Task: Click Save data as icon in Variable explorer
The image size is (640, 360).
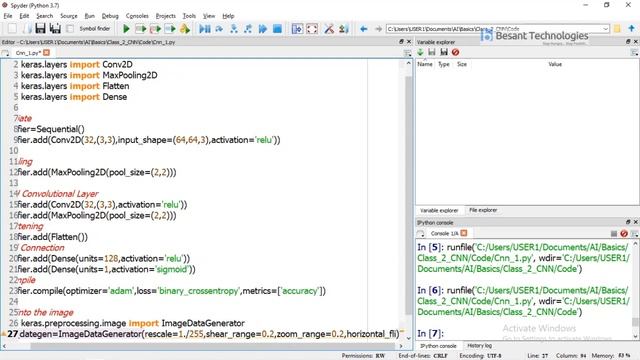Action: click(x=444, y=52)
